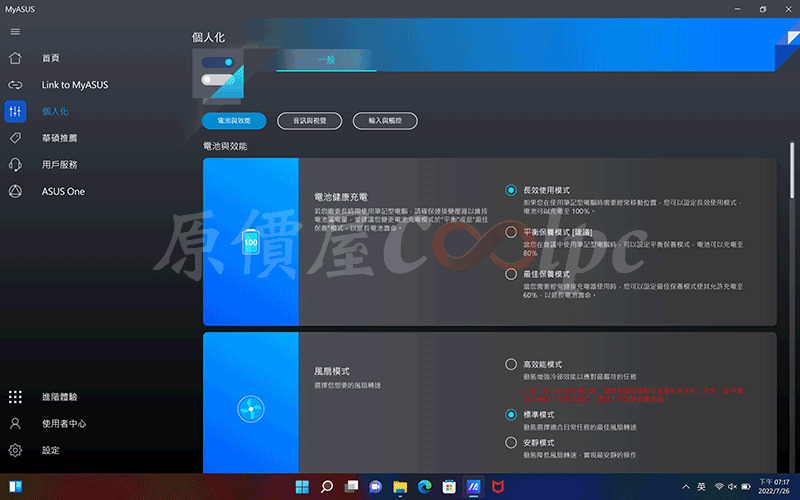The image size is (800, 500).
Task: Click the Link to MyASUS chain icon
Action: [x=15, y=85]
